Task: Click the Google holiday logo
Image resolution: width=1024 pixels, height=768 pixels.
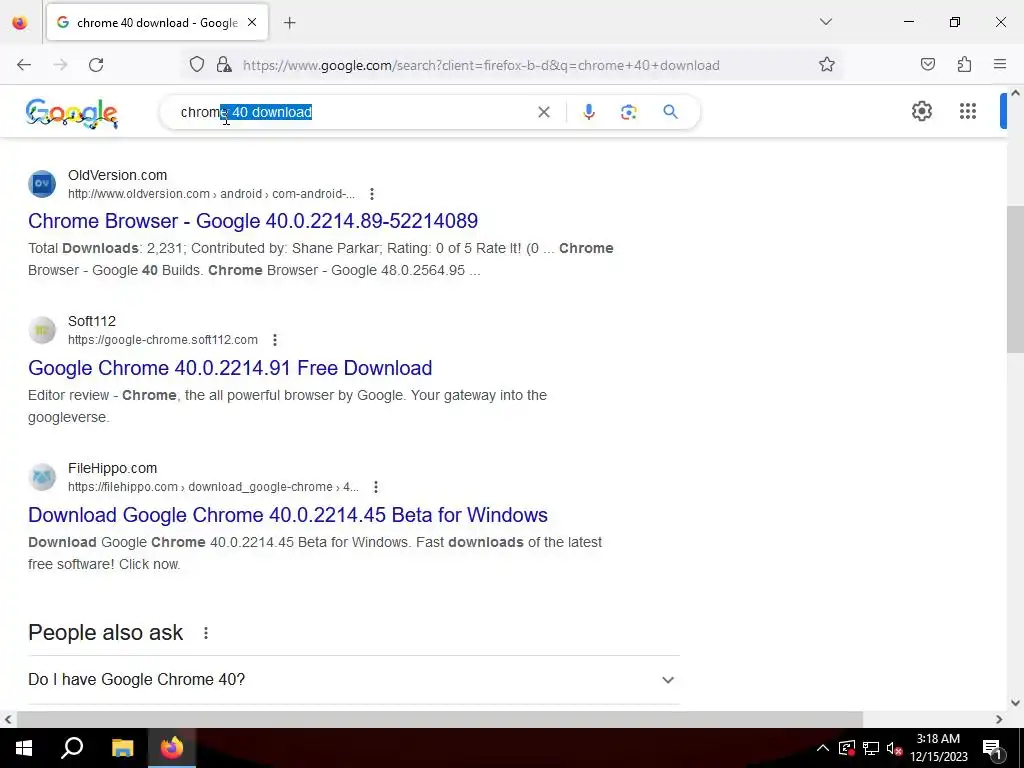Action: tap(72, 113)
